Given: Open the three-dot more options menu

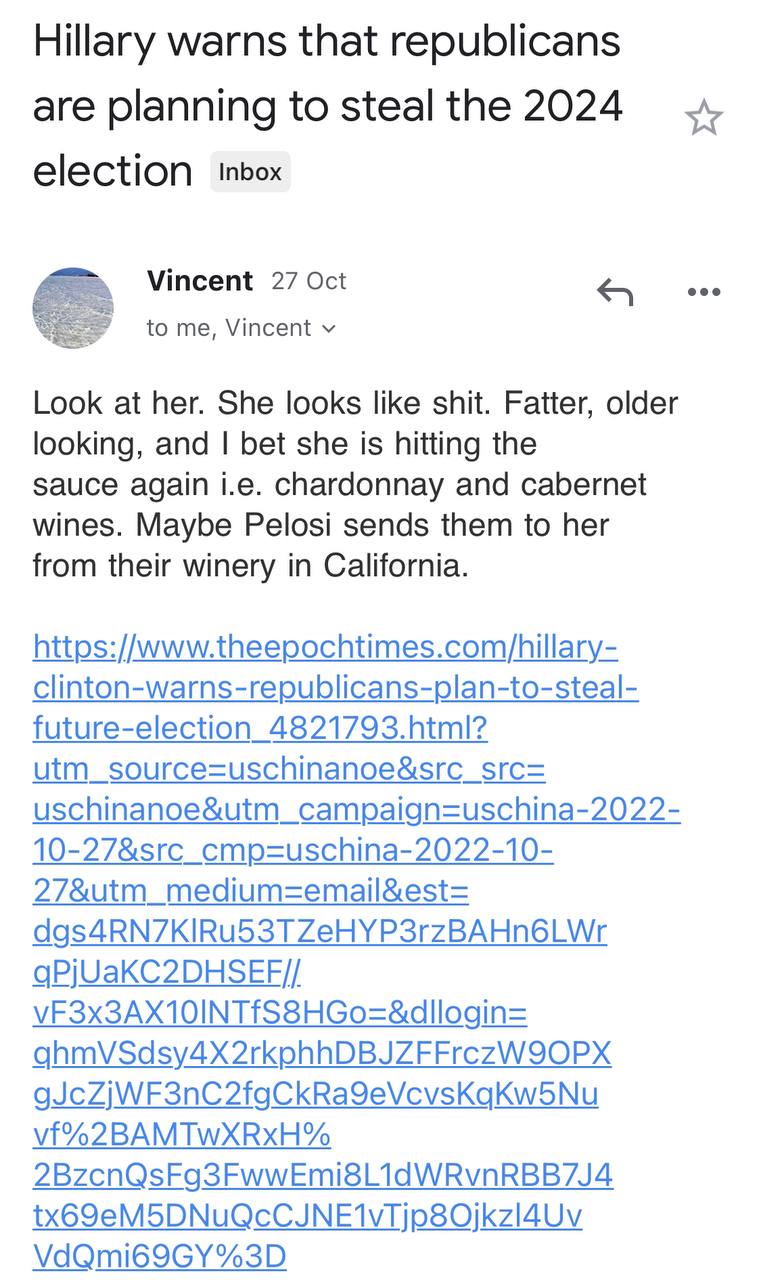Looking at the screenshot, I should tap(704, 292).
